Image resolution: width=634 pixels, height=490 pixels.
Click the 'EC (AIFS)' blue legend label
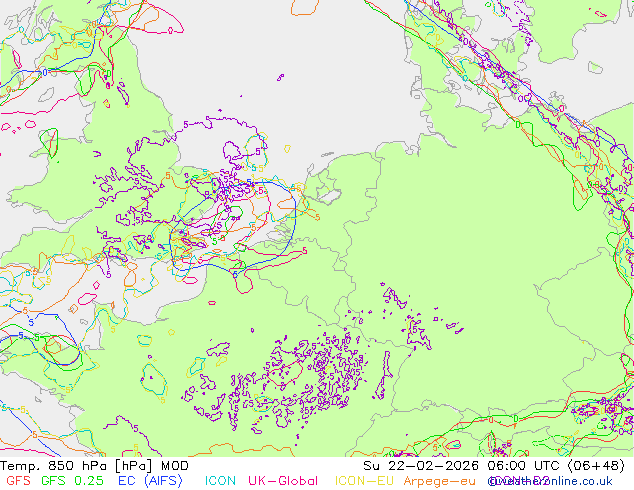click(150, 481)
